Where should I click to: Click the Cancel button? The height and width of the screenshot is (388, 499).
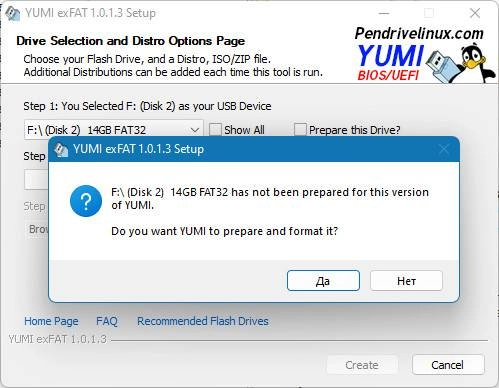(x=448, y=365)
